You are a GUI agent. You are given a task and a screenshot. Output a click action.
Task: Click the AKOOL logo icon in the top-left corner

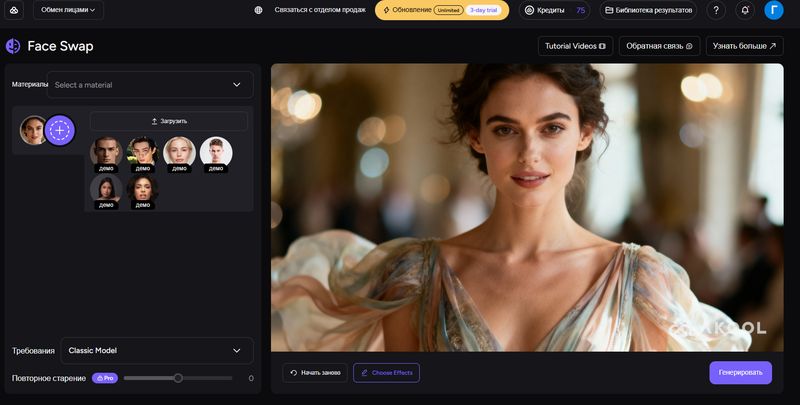[14, 10]
